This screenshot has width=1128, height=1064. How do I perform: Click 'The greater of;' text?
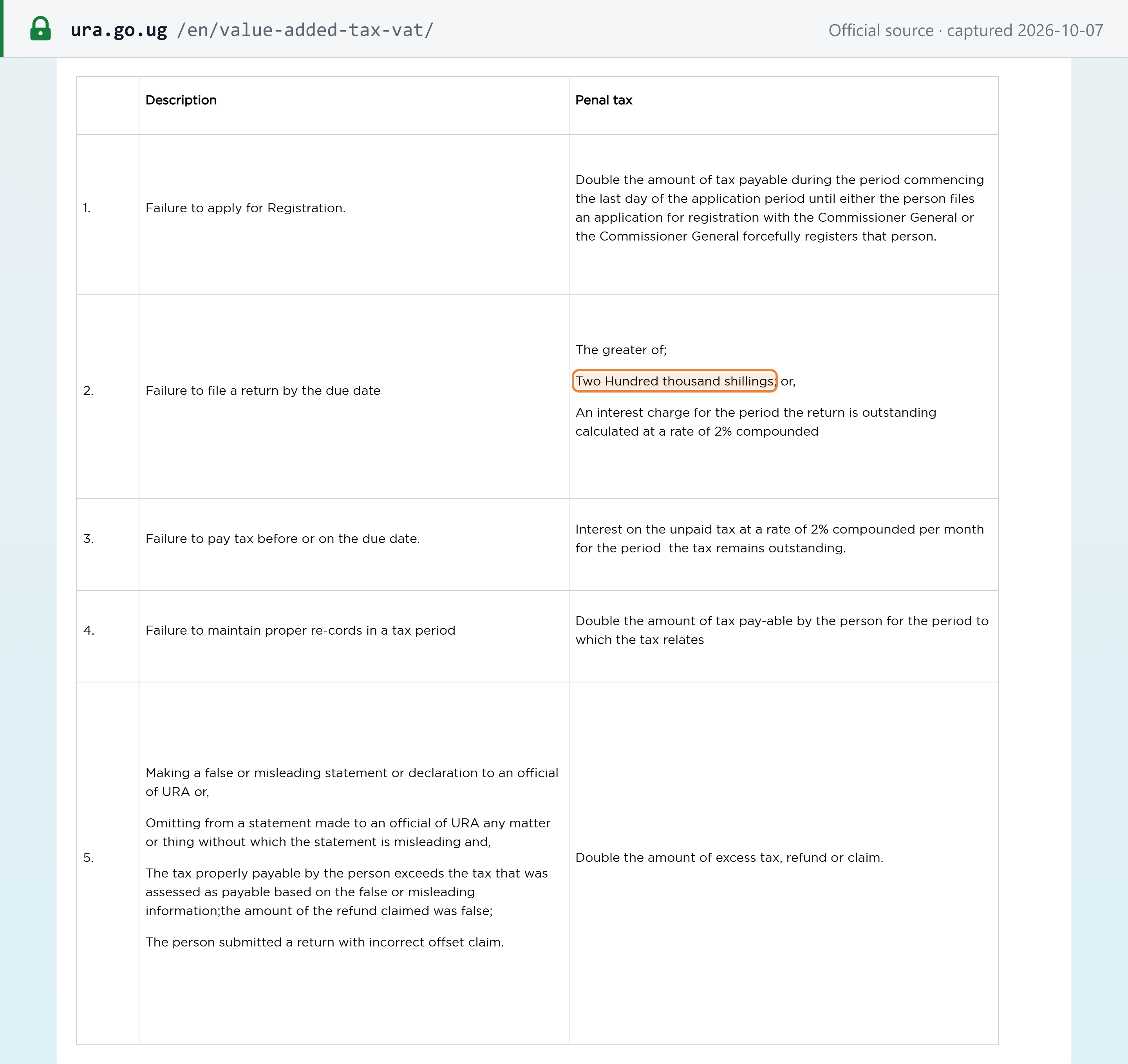point(621,350)
